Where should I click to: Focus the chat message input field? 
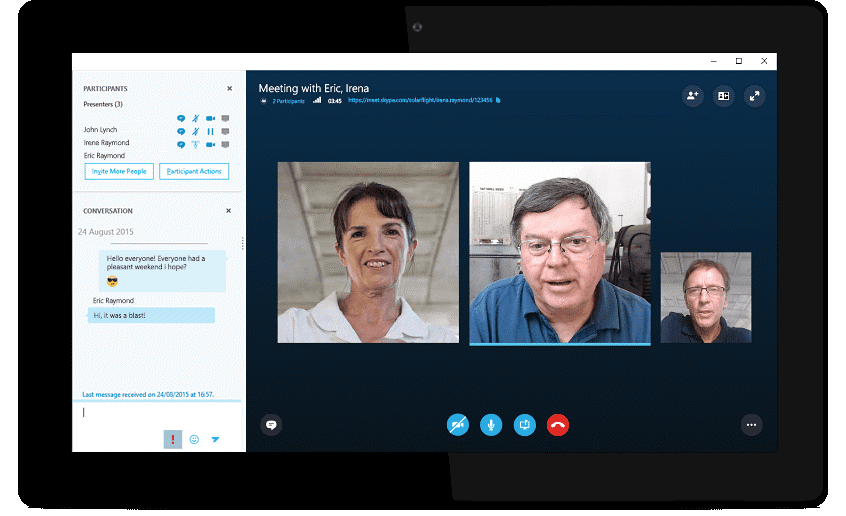[157, 414]
